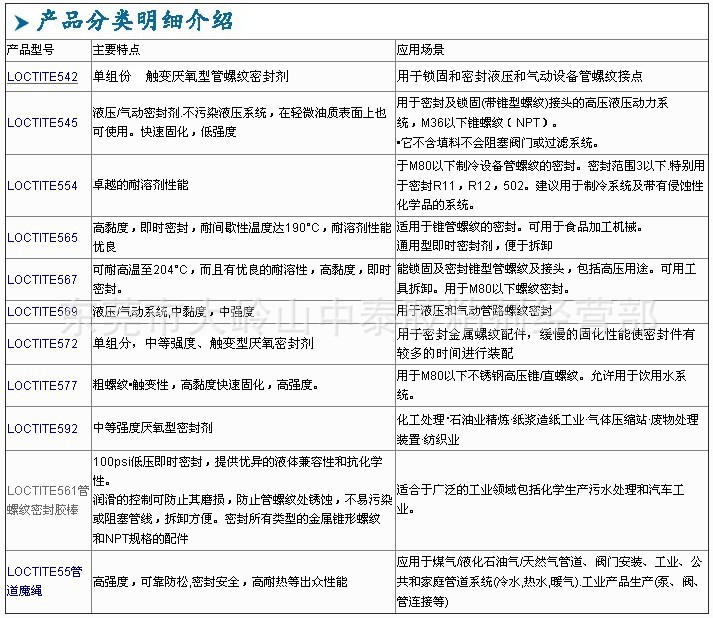
Task: Select the 中等强度厌氧型密封剂 cell
Action: pyautogui.click(x=243, y=428)
